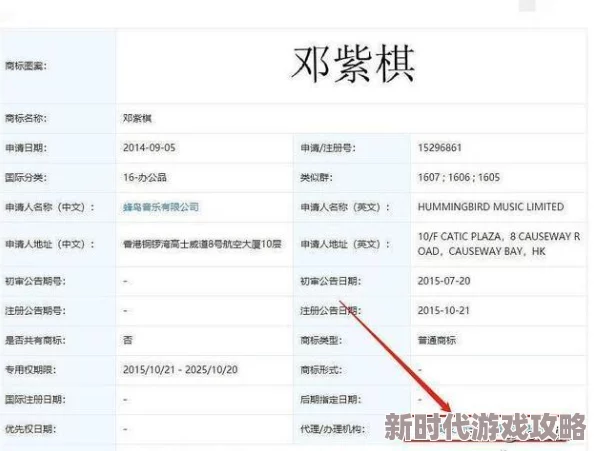Click the 申请人名称（中文） label
This screenshot has width=594, height=451.
(50, 207)
